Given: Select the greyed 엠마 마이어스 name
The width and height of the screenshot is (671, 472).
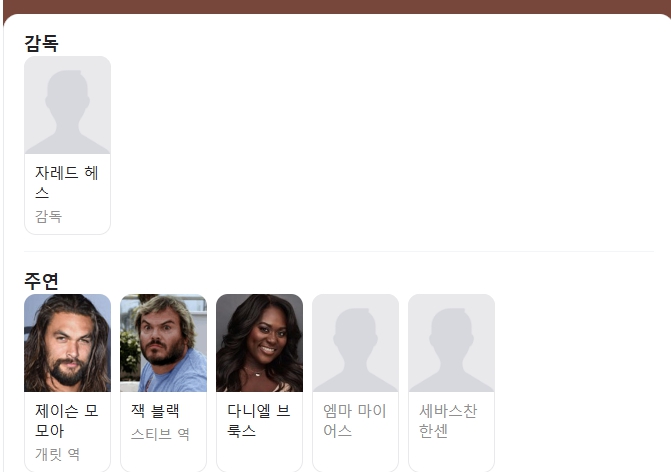Looking at the screenshot, I should click(x=355, y=420).
